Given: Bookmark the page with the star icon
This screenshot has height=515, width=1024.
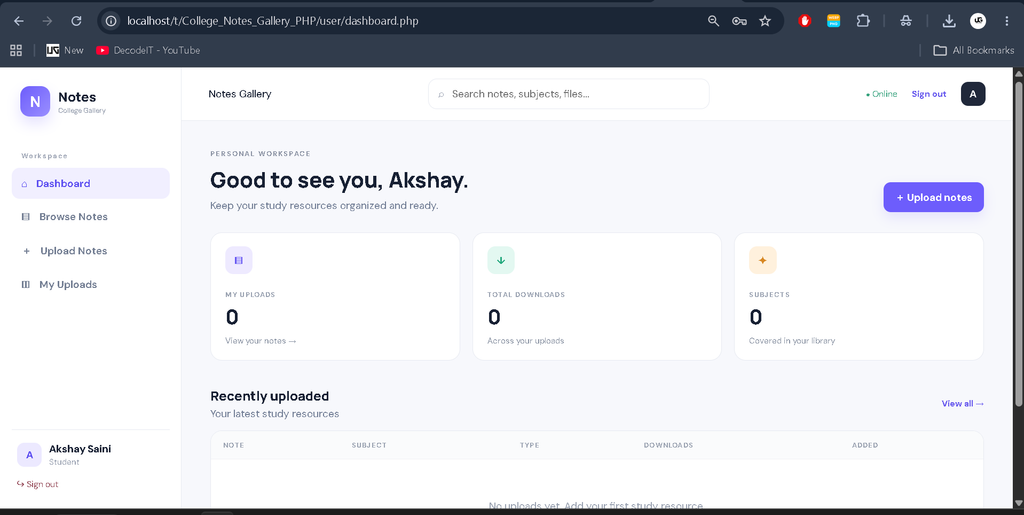Looking at the screenshot, I should (765, 21).
